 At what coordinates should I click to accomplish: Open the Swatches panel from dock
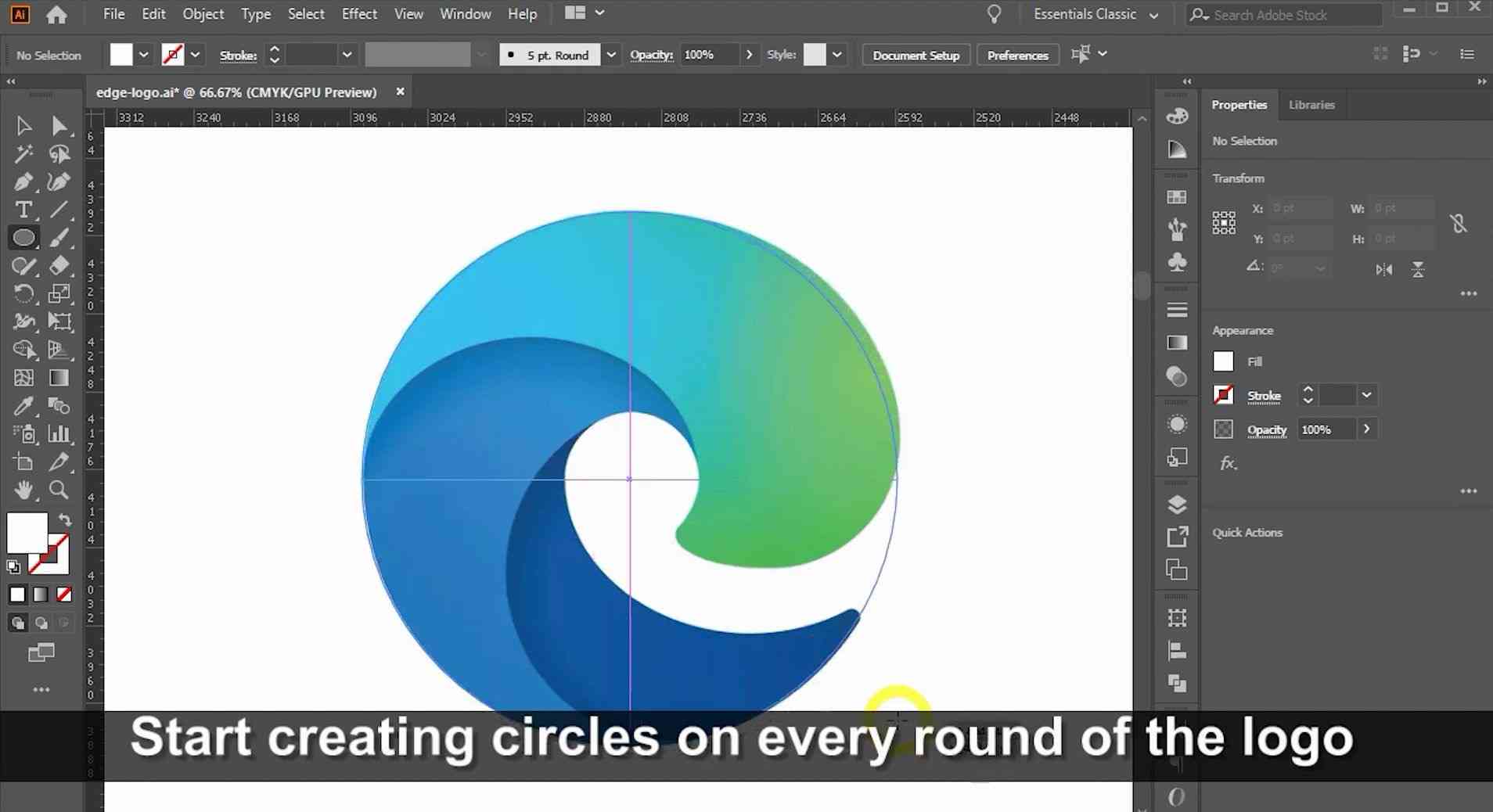pos(1177,197)
